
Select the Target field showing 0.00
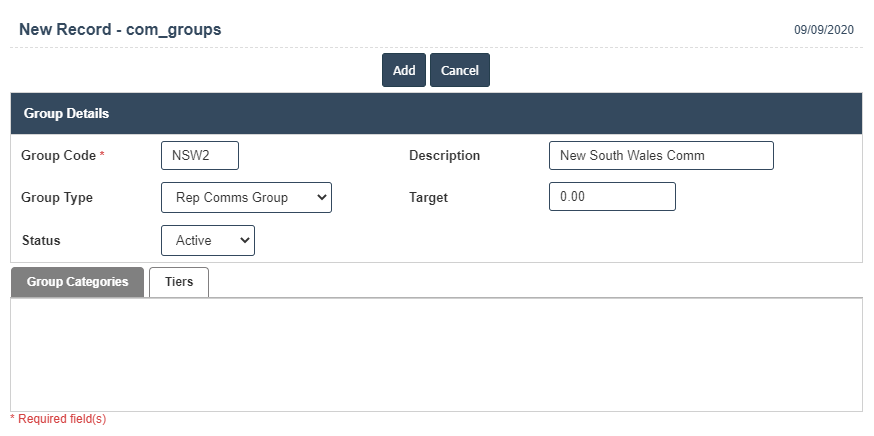pos(612,197)
